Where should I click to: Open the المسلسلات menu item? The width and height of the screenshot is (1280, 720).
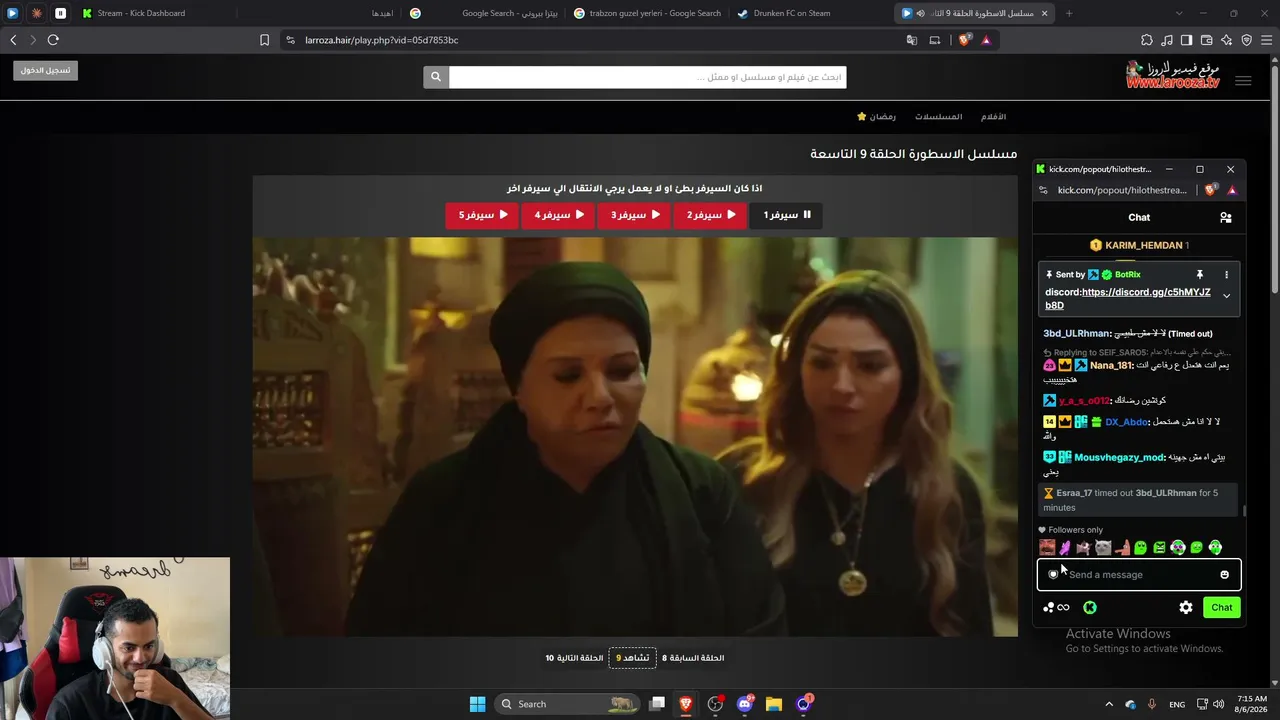coord(938,117)
